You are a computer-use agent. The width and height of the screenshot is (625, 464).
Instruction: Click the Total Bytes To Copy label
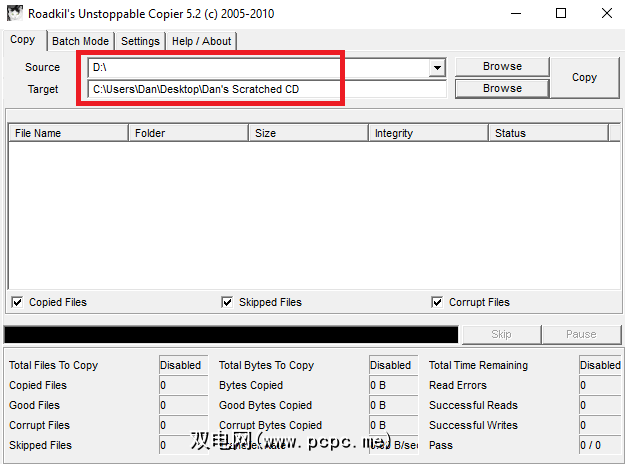coord(266,365)
